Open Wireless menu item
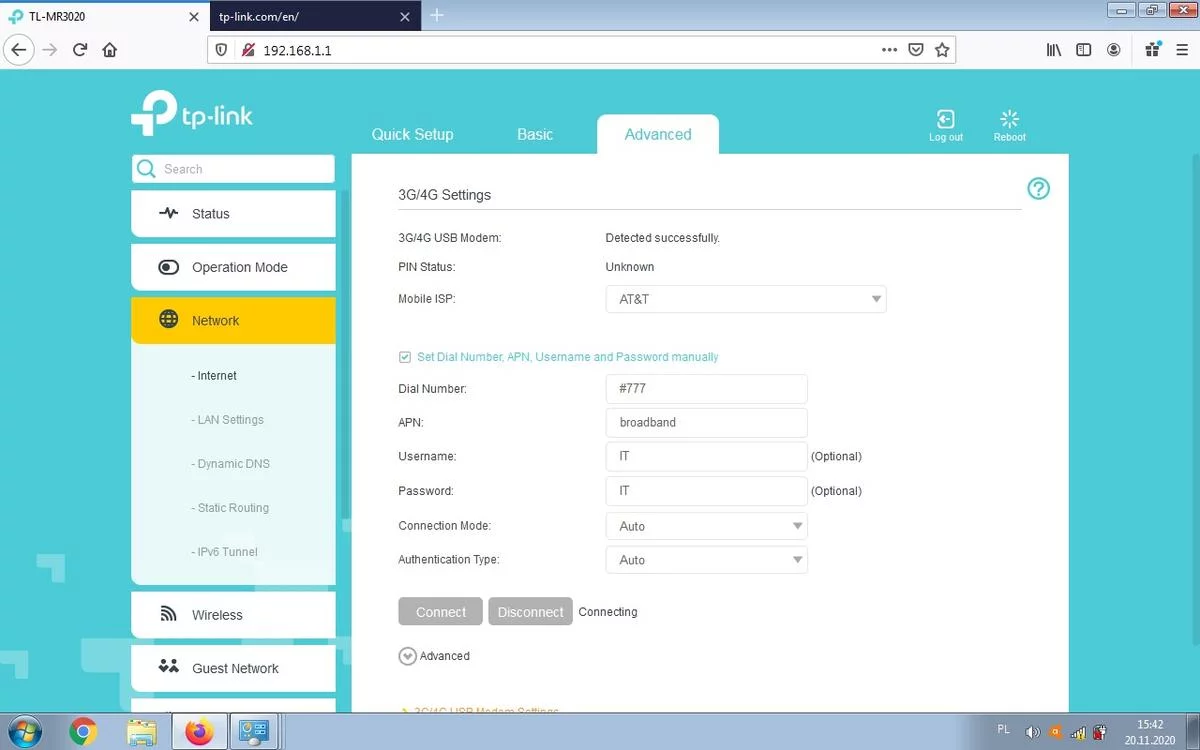The height and width of the screenshot is (750, 1200). (233, 614)
